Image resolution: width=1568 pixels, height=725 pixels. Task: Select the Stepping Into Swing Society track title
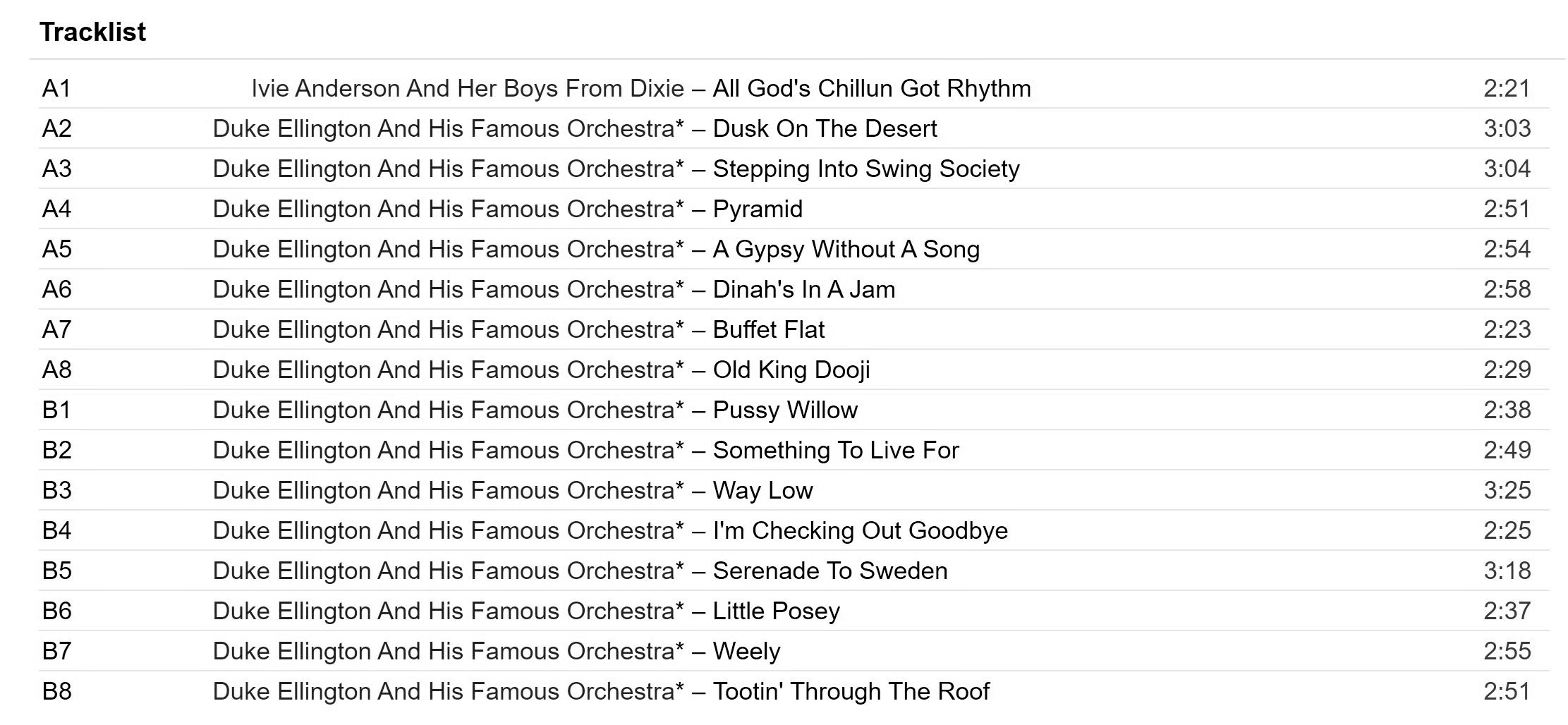click(x=865, y=169)
